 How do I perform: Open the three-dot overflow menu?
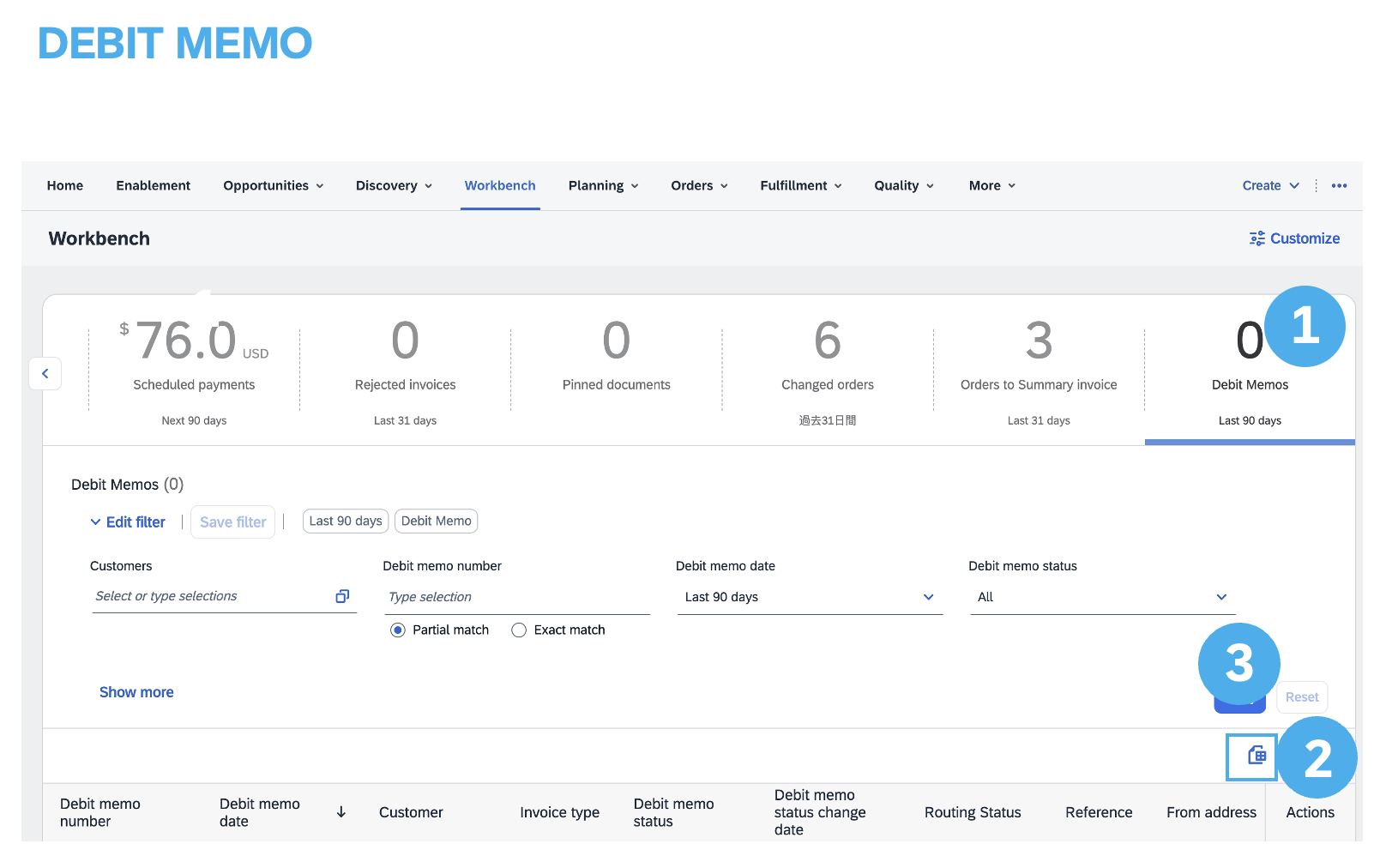[1339, 186]
